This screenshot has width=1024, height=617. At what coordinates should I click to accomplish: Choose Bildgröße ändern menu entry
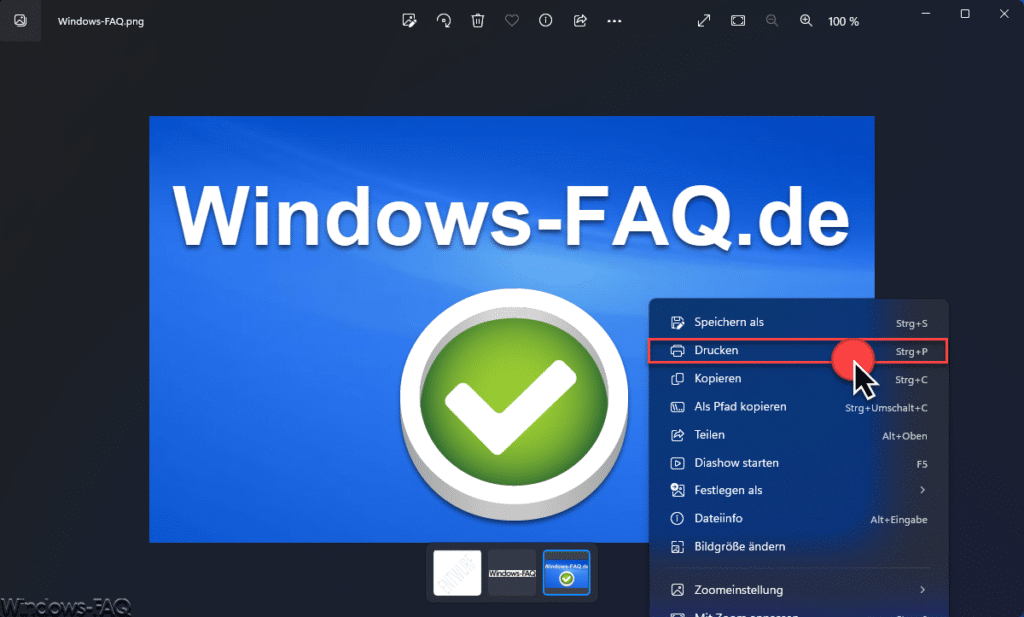(x=799, y=546)
